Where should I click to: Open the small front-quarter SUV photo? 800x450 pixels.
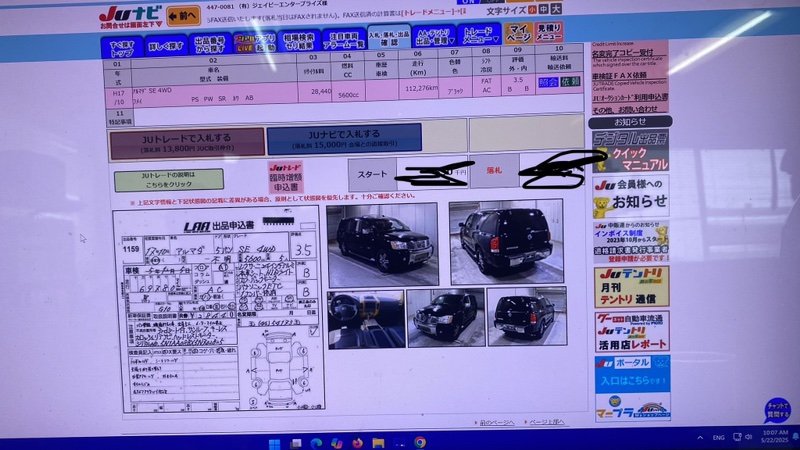click(x=445, y=318)
